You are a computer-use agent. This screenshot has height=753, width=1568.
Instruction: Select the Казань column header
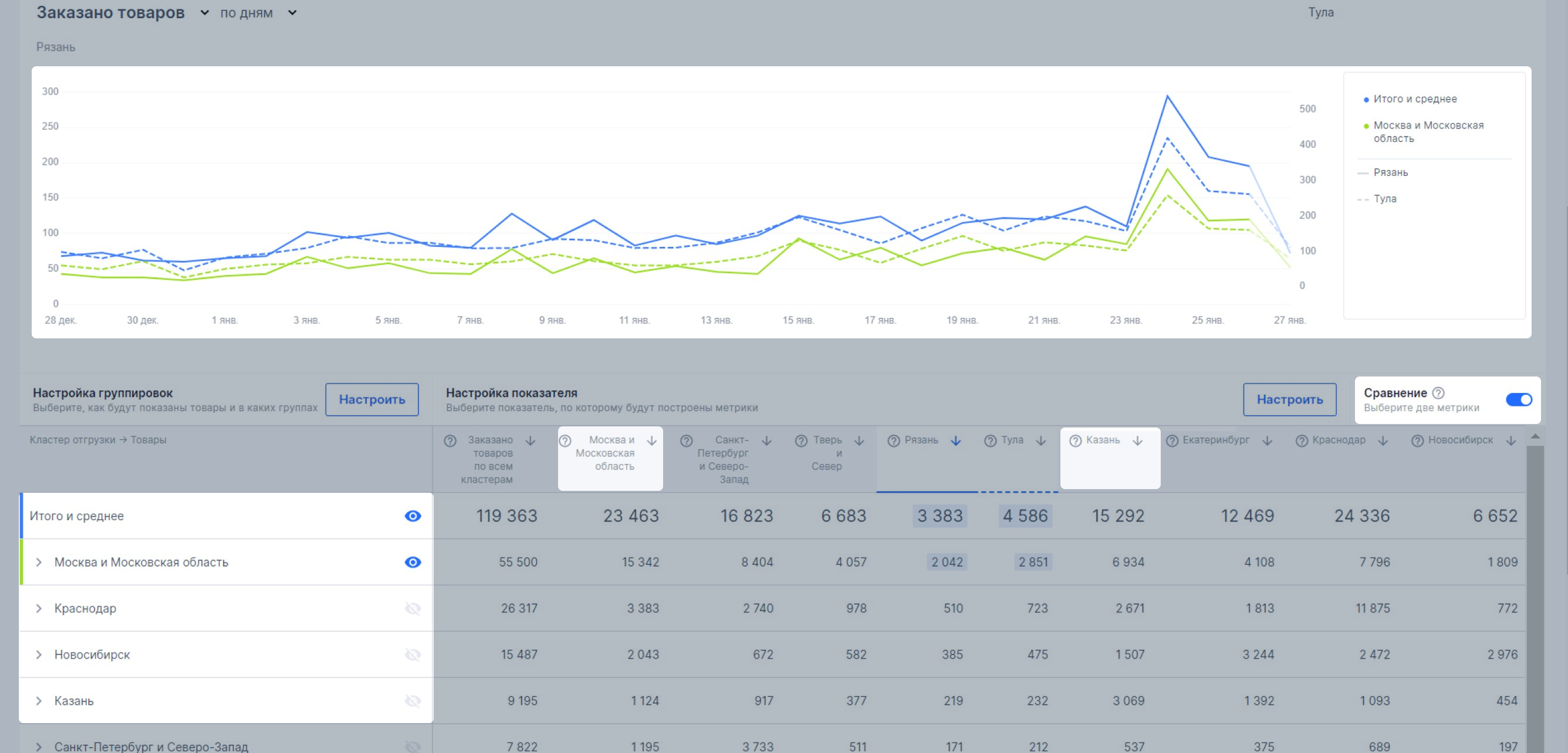(1102, 440)
